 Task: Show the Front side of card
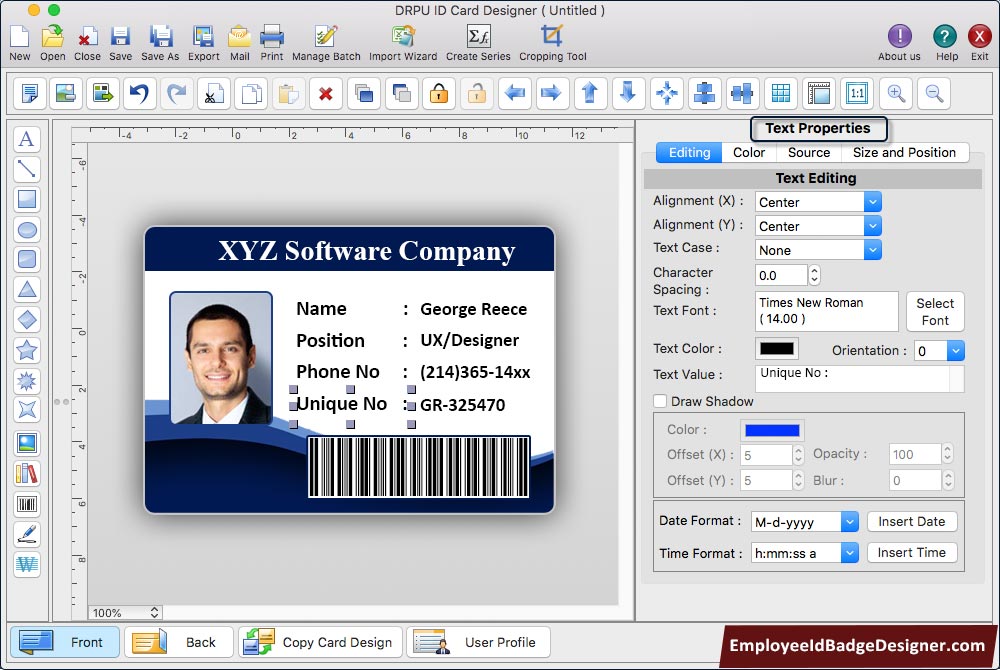tap(64, 642)
